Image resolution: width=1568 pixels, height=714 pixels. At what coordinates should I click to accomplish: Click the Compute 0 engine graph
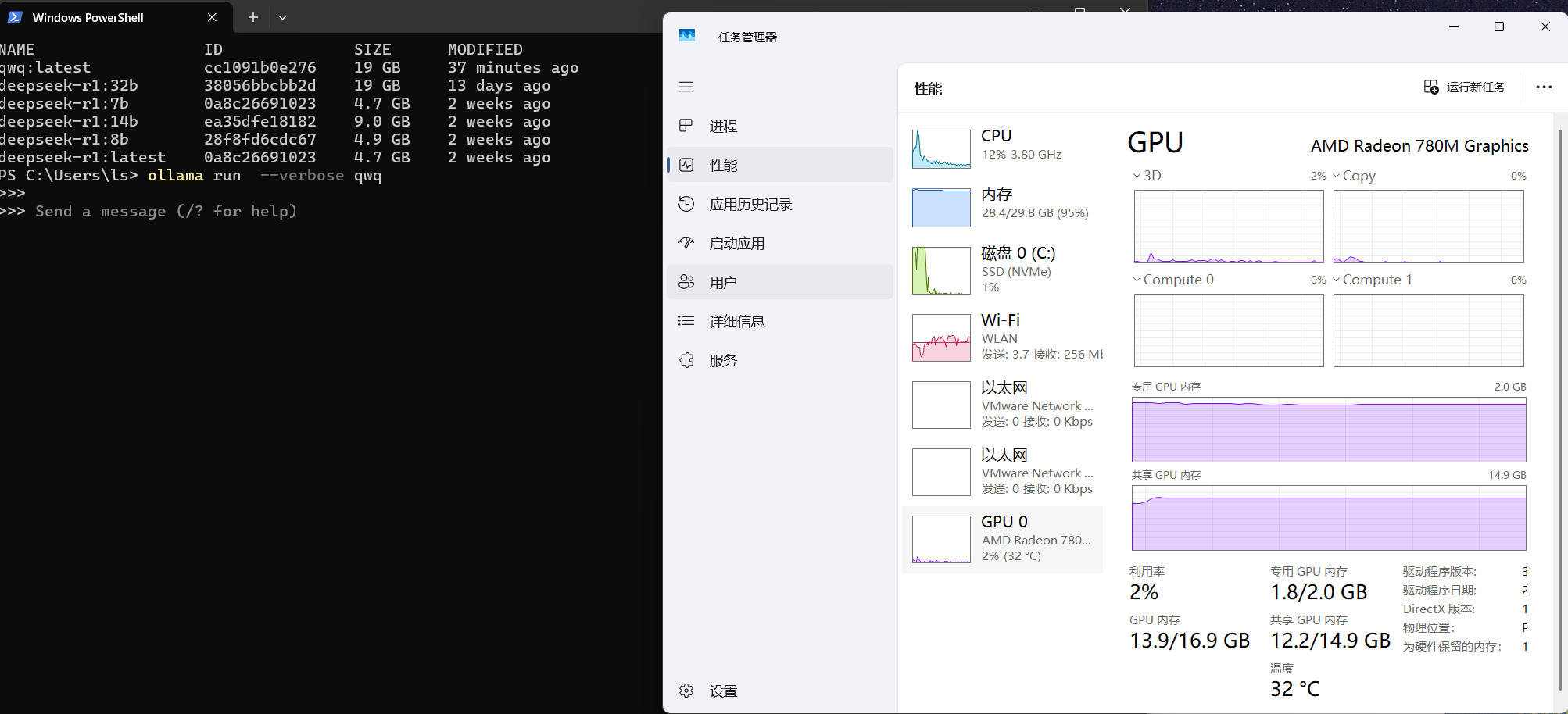tap(1229, 330)
